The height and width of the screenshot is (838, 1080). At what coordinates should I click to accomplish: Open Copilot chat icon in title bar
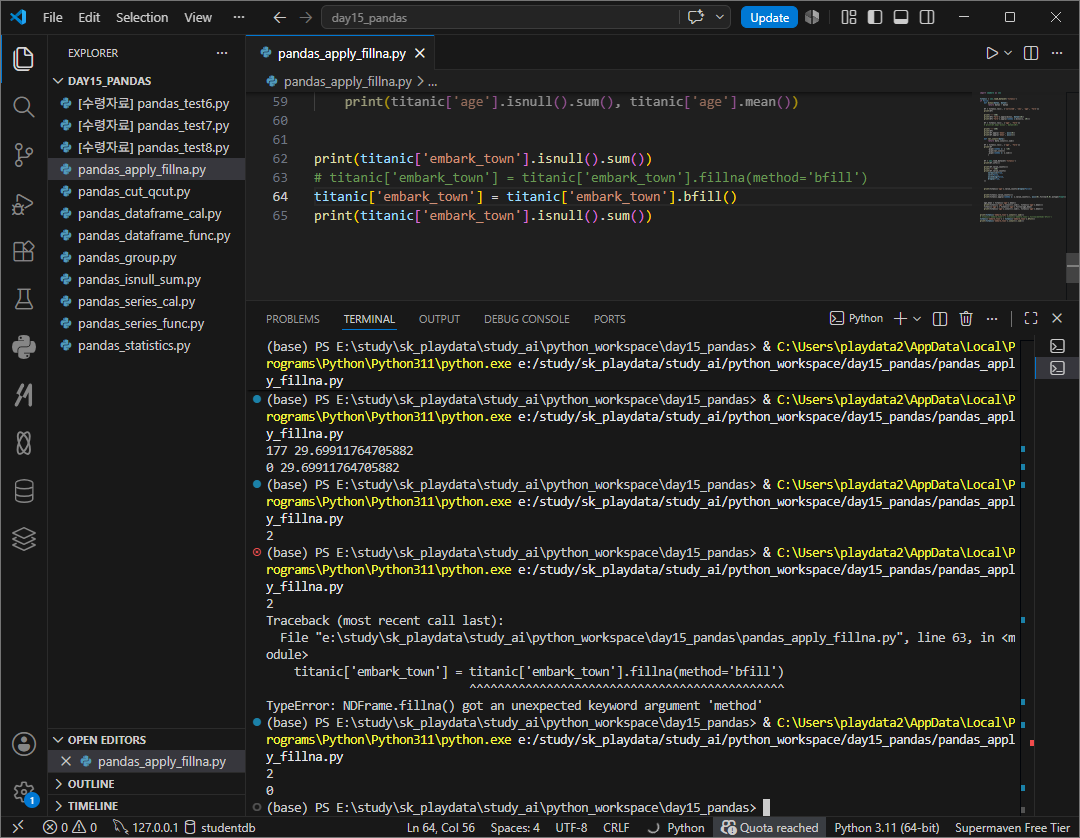(696, 17)
